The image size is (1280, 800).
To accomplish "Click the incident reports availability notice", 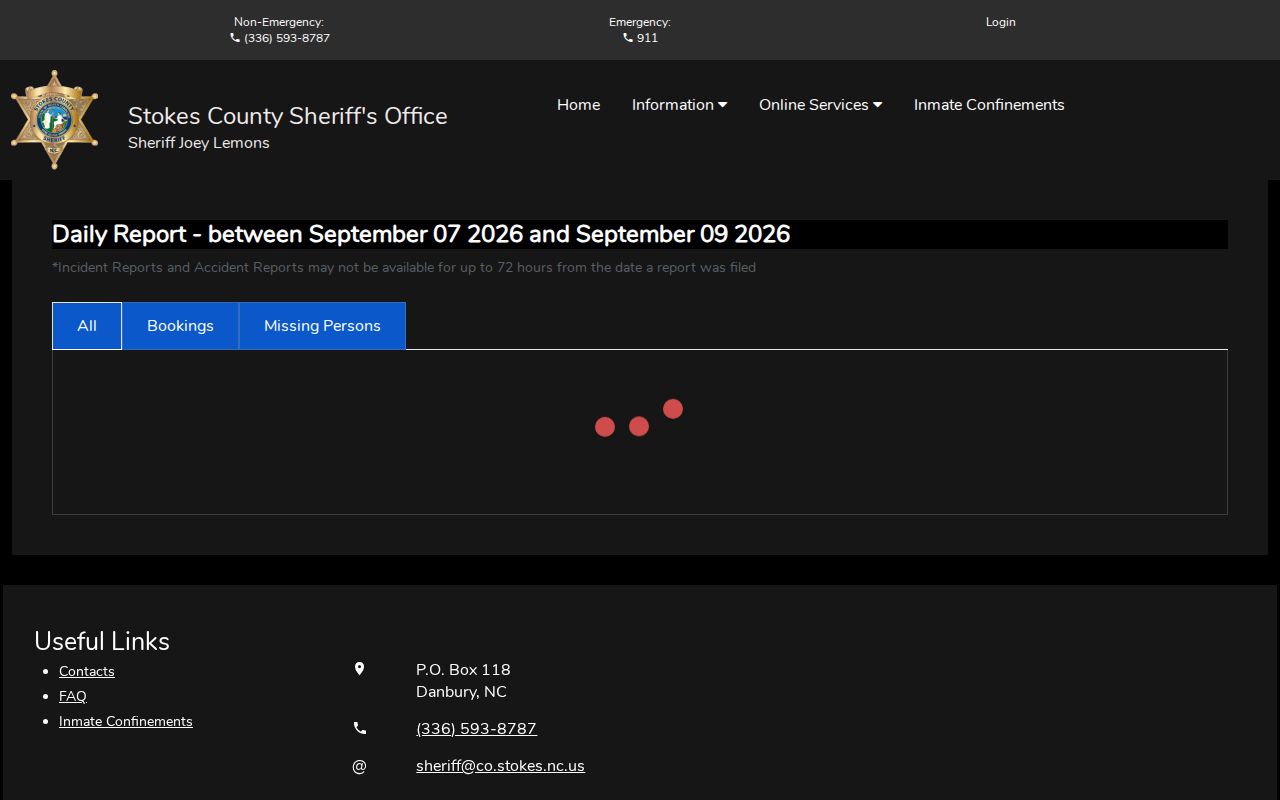I will pos(404,267).
